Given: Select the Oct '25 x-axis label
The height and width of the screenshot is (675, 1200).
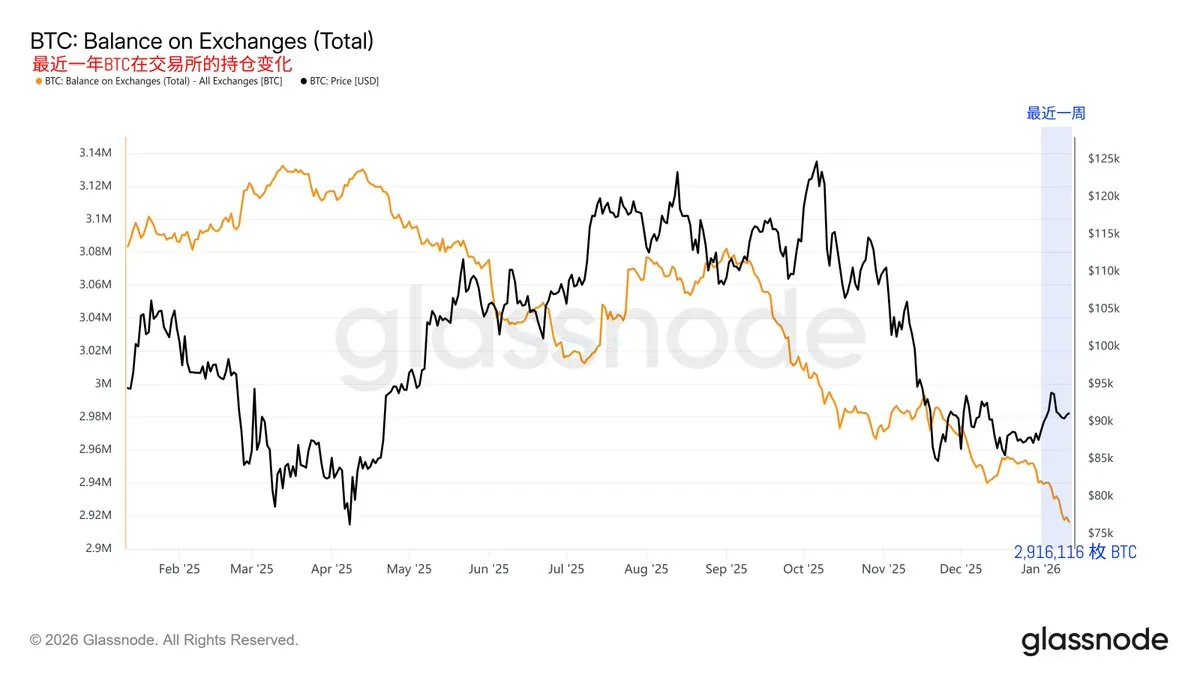Looking at the screenshot, I should 804,569.
